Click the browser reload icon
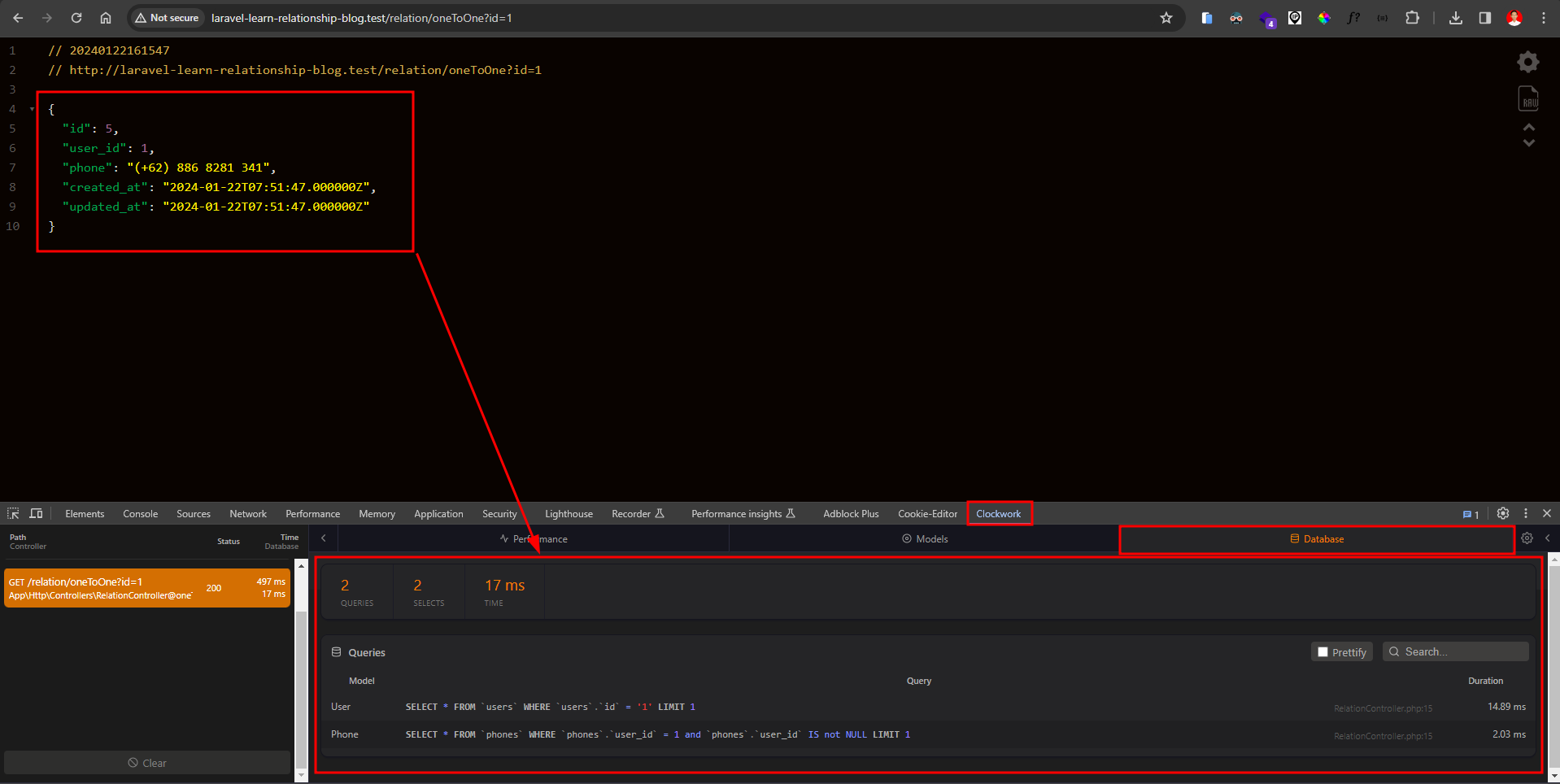The width and height of the screenshot is (1560, 784). coord(76,18)
